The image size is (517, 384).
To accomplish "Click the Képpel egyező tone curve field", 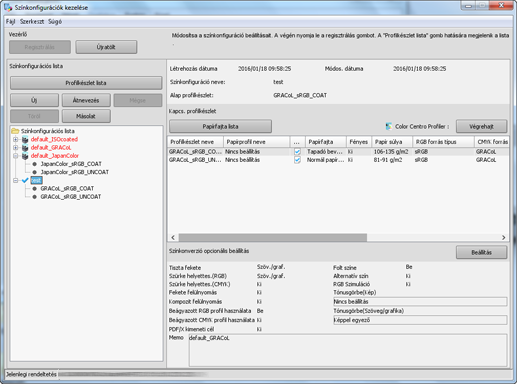I will click(x=420, y=320).
